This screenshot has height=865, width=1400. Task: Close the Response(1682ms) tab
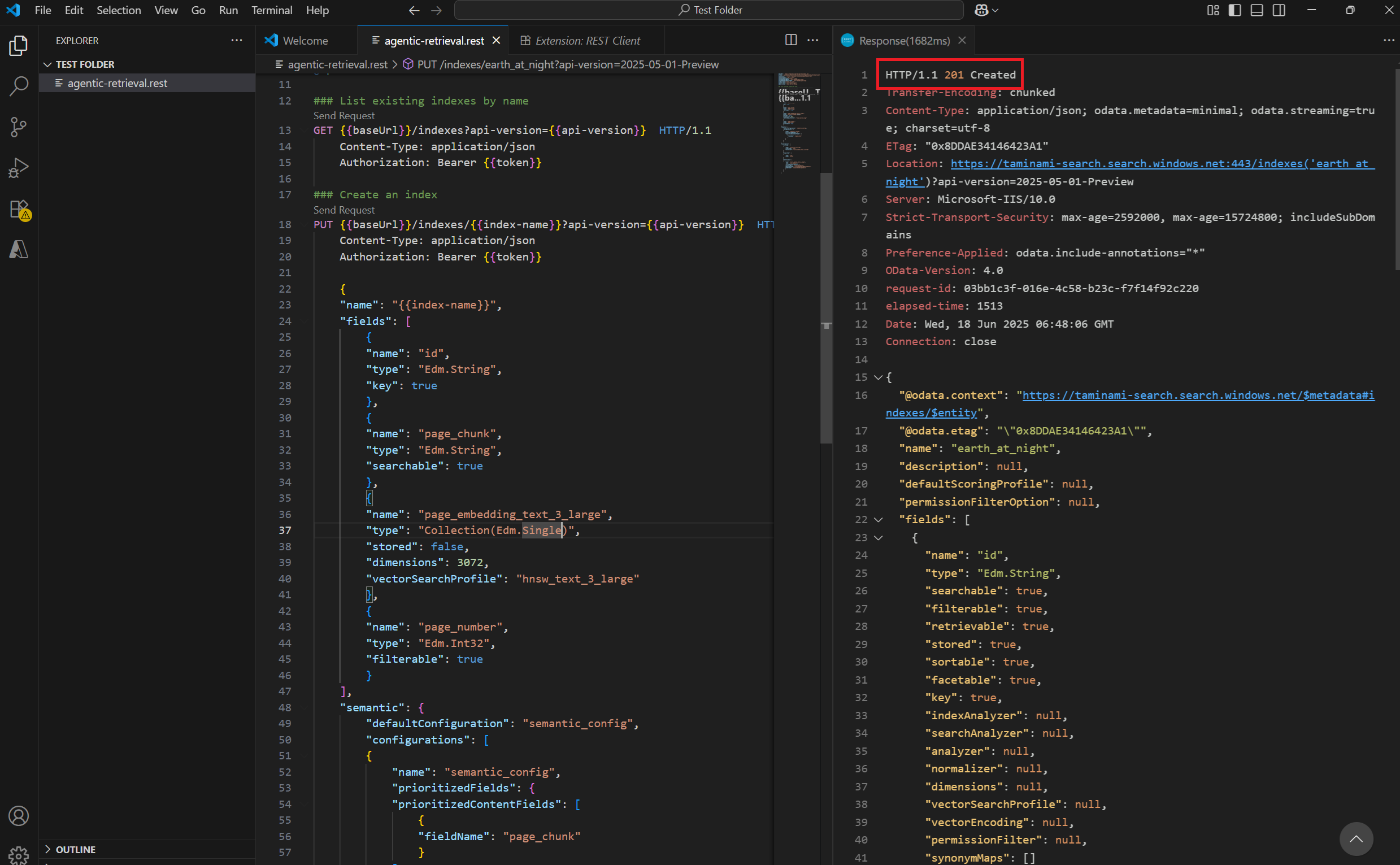[x=962, y=40]
